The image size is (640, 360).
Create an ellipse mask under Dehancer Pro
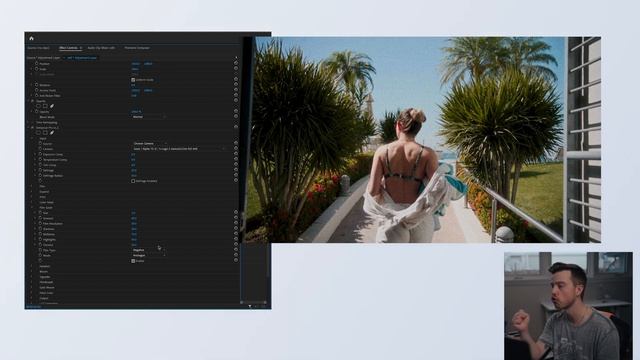38,133
